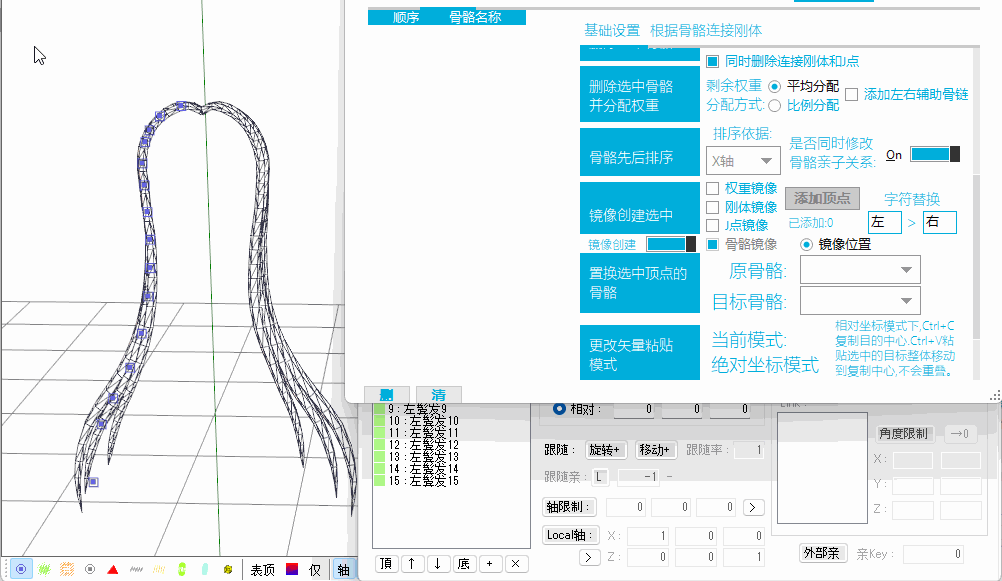Switch to the 基础设置 tab
Viewport: 1002px width, 581px height.
pyautogui.click(x=612, y=31)
